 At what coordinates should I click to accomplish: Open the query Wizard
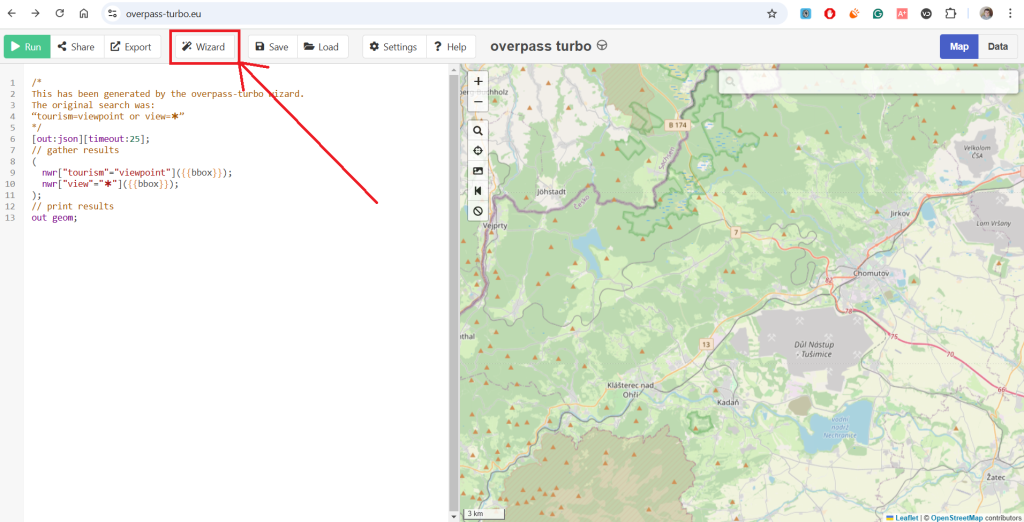point(204,47)
